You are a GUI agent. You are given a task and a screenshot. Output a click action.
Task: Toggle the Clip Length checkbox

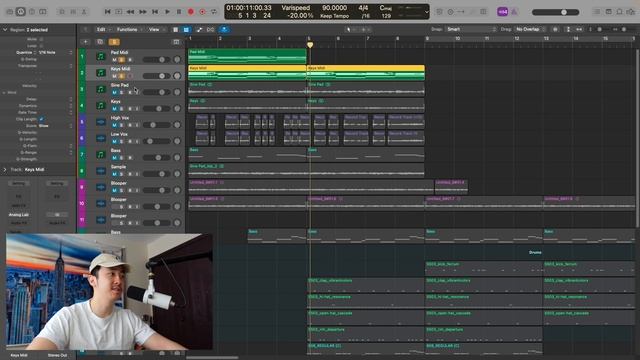point(41,119)
